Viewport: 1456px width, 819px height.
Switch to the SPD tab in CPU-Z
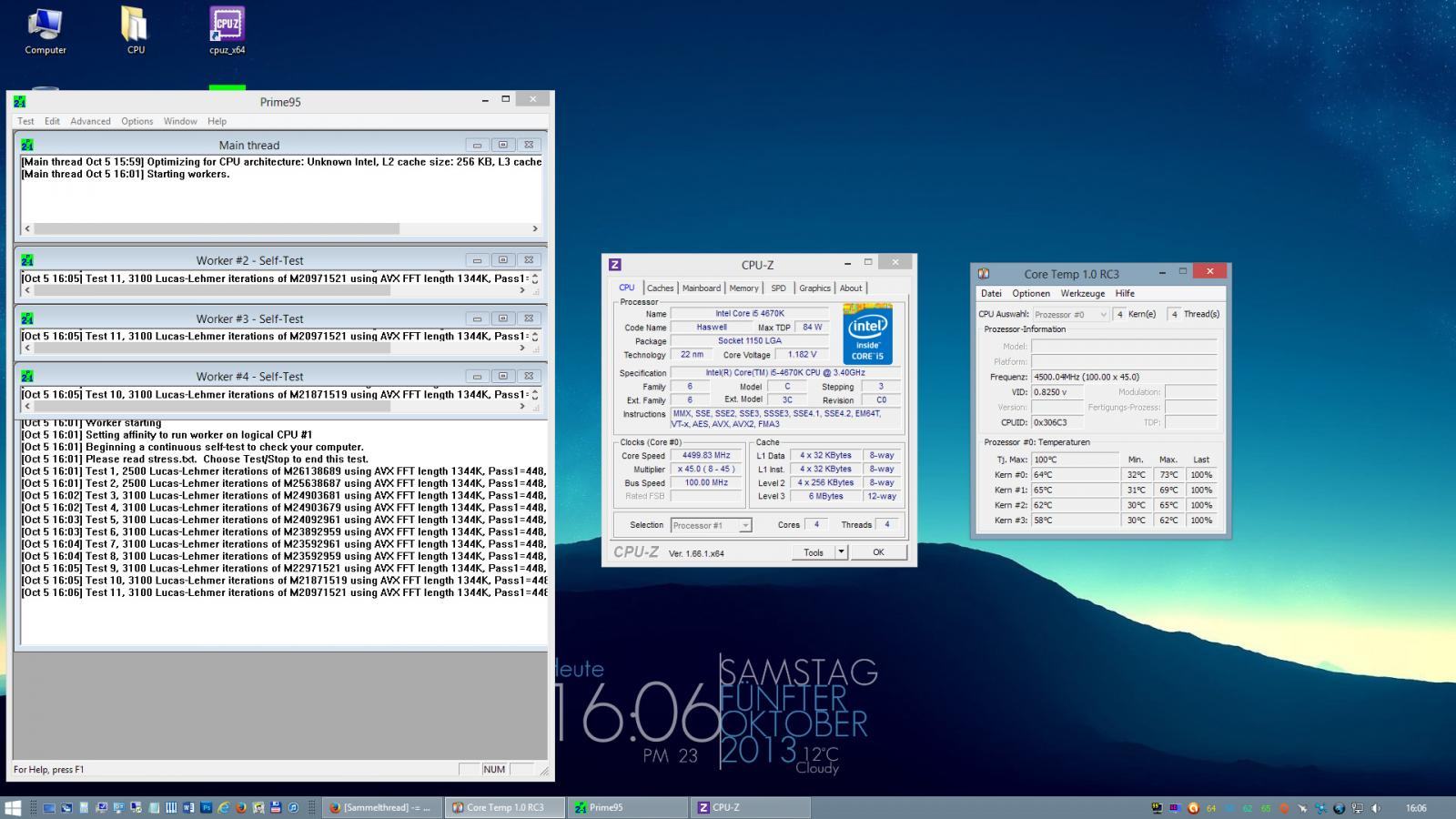(778, 288)
